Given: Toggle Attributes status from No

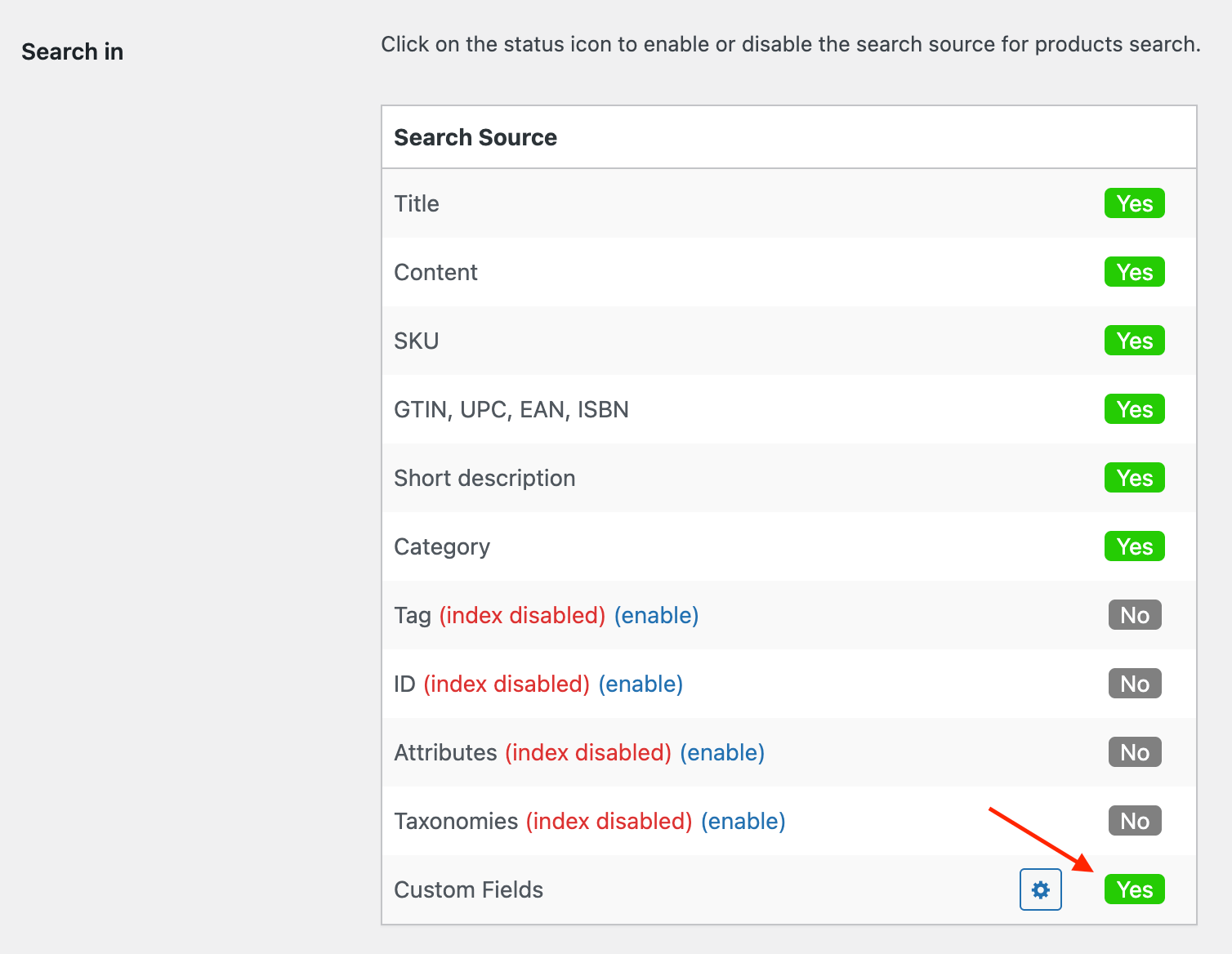Looking at the screenshot, I should [x=1135, y=752].
